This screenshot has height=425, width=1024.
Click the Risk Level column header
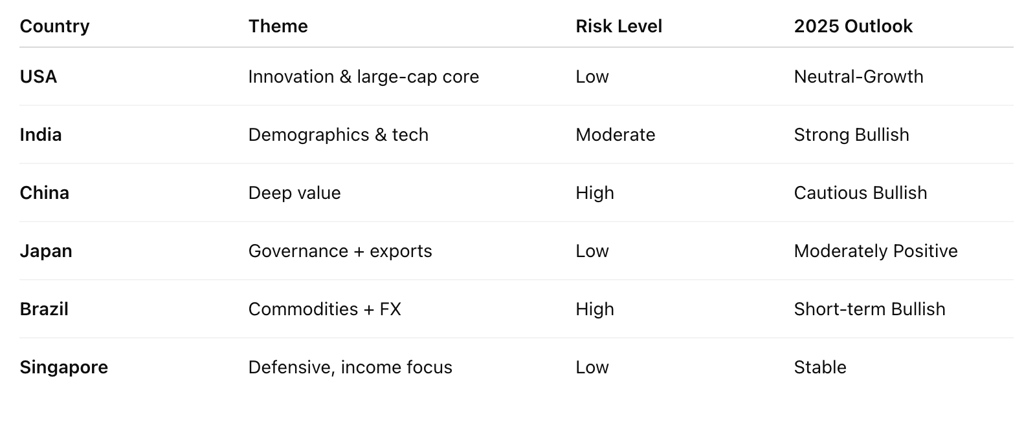point(618,26)
